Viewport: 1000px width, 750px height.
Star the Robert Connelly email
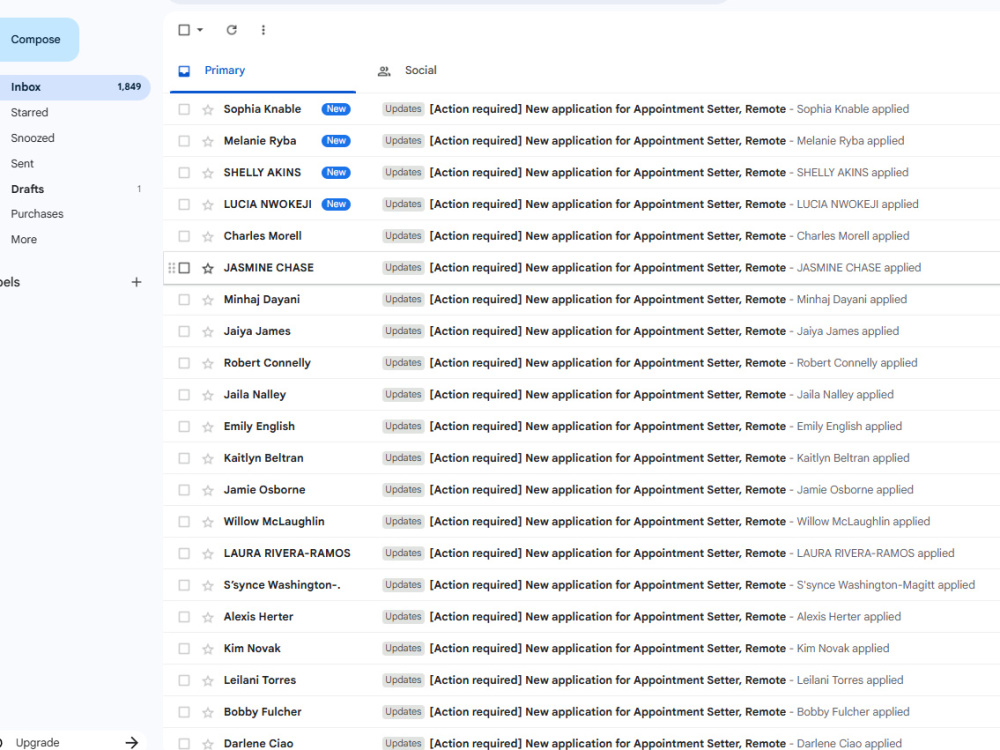point(208,364)
